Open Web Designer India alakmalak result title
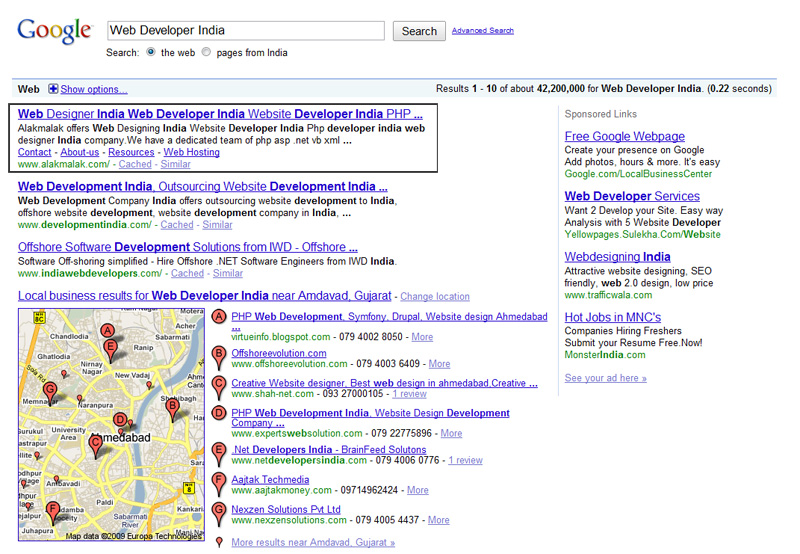This screenshot has width=800, height=554. [x=220, y=114]
